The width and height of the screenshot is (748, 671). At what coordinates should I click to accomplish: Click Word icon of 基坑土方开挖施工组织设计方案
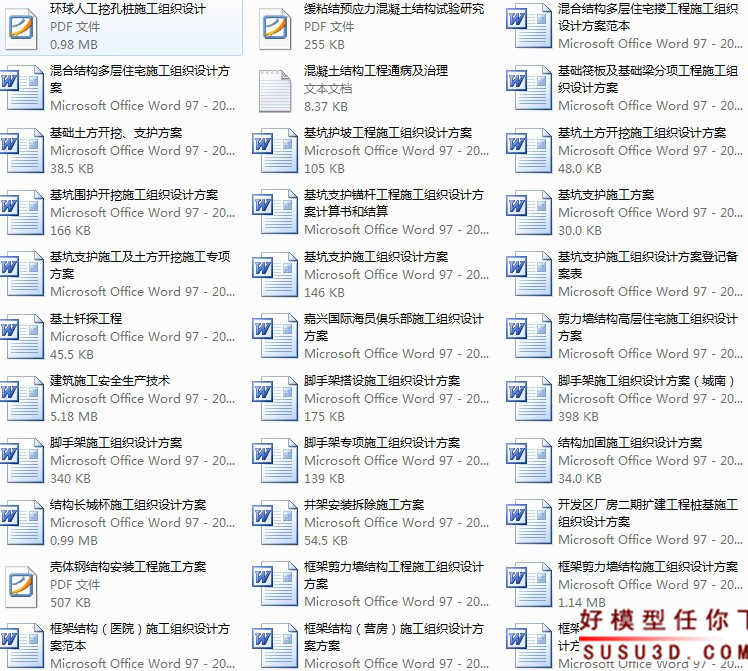[x=529, y=150]
